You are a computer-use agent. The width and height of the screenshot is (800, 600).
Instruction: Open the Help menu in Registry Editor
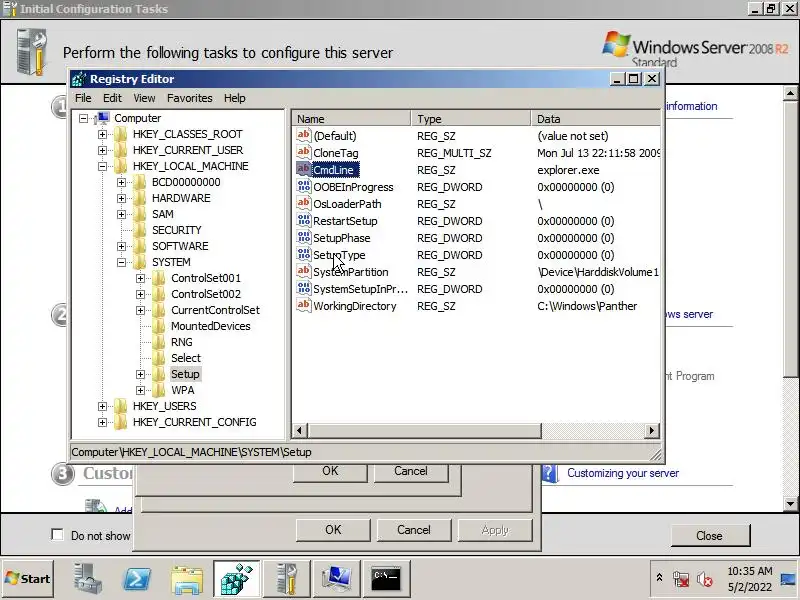coord(235,98)
